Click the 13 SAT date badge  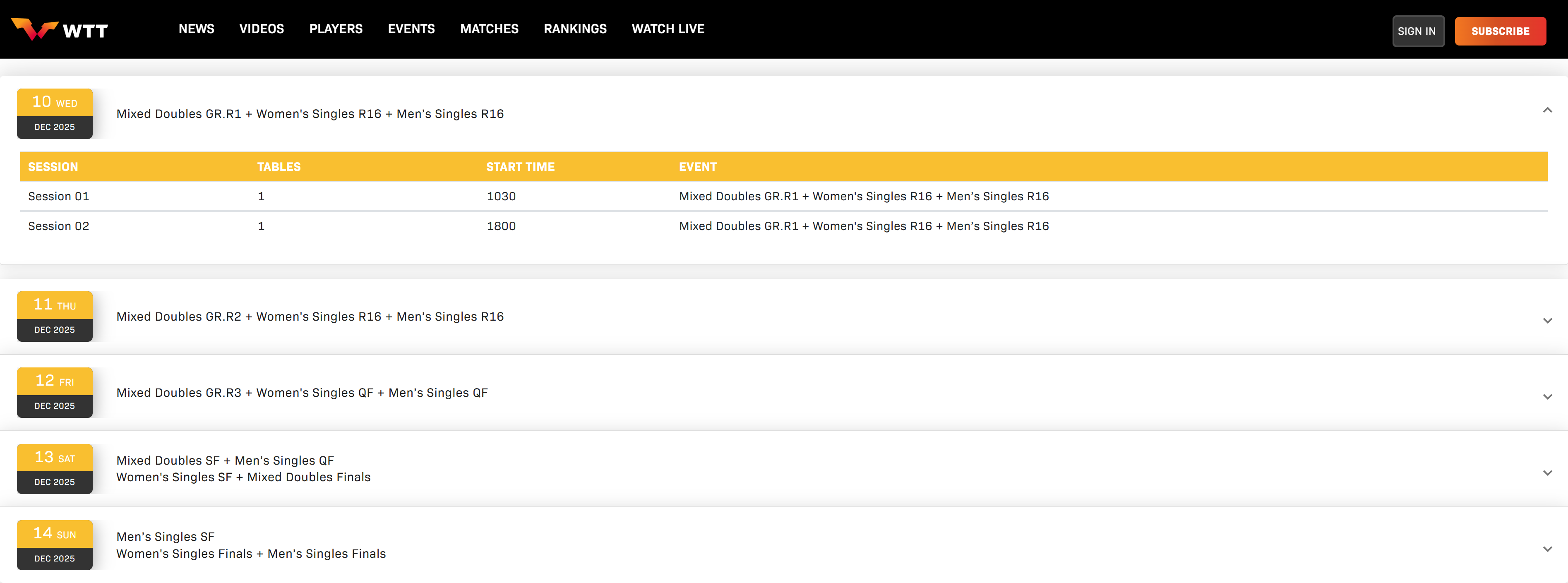[55, 468]
